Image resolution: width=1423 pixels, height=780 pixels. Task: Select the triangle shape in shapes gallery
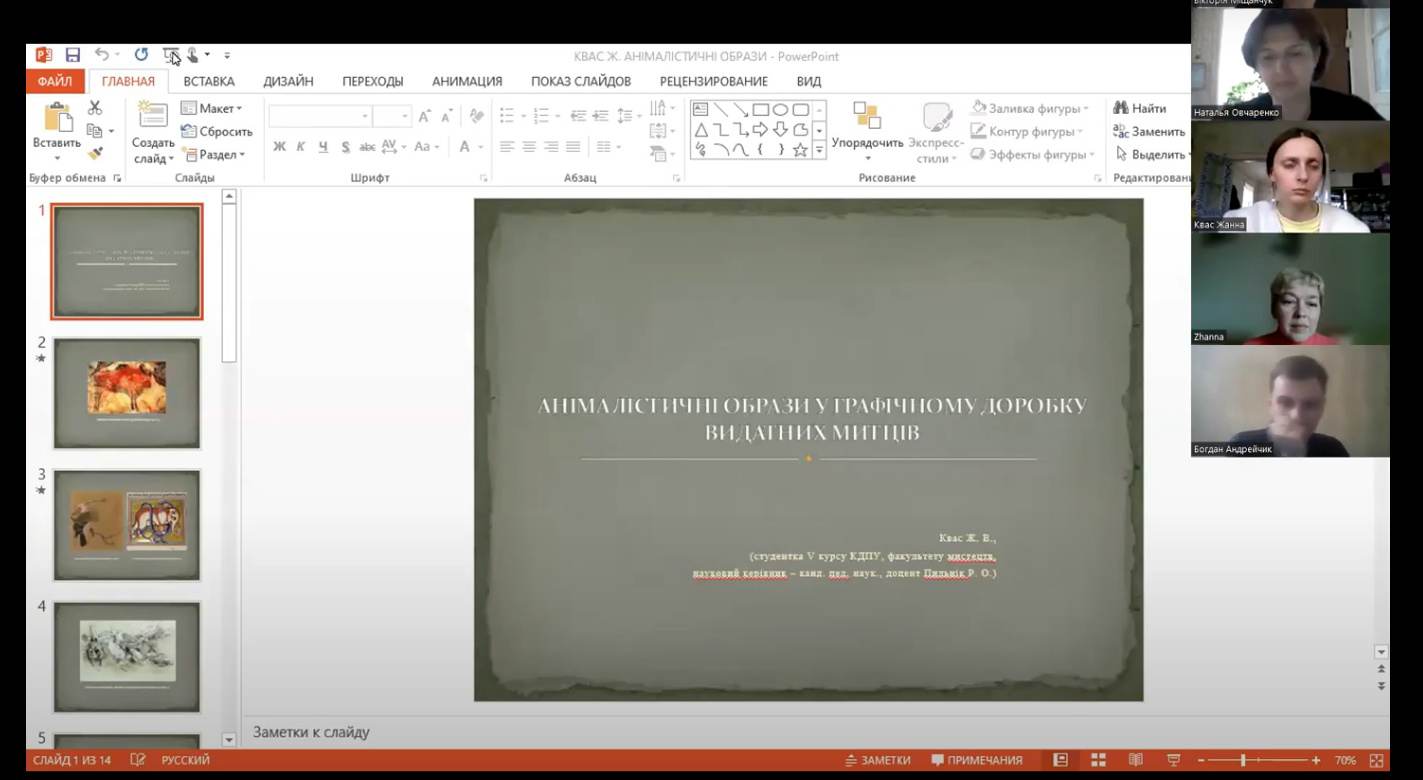[x=700, y=130]
